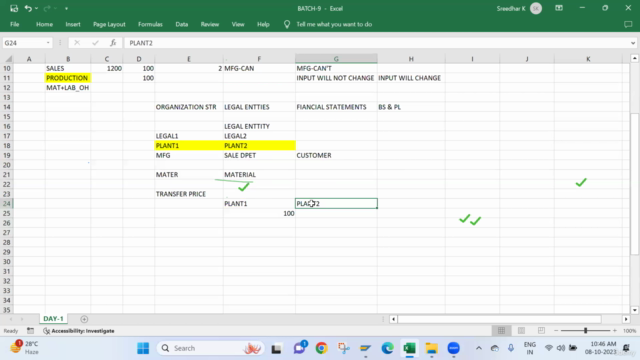The image size is (640, 360).
Task: Open Ribbon Display Options icon
Action: pyautogui.click(x=559, y=8)
